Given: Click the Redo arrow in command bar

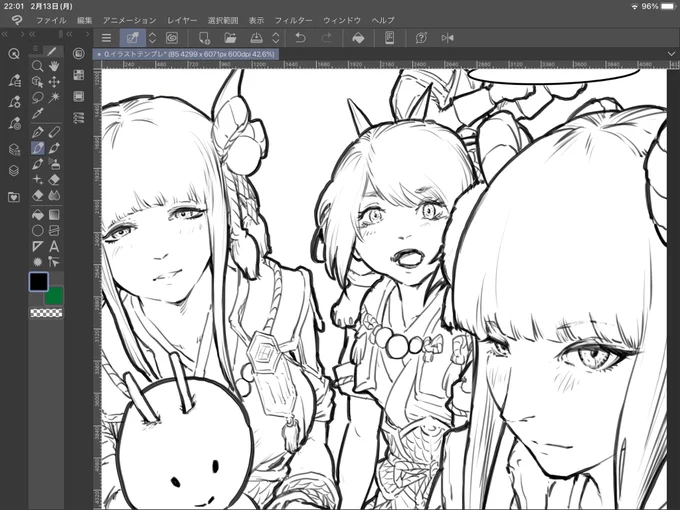Looking at the screenshot, I should tap(327, 38).
